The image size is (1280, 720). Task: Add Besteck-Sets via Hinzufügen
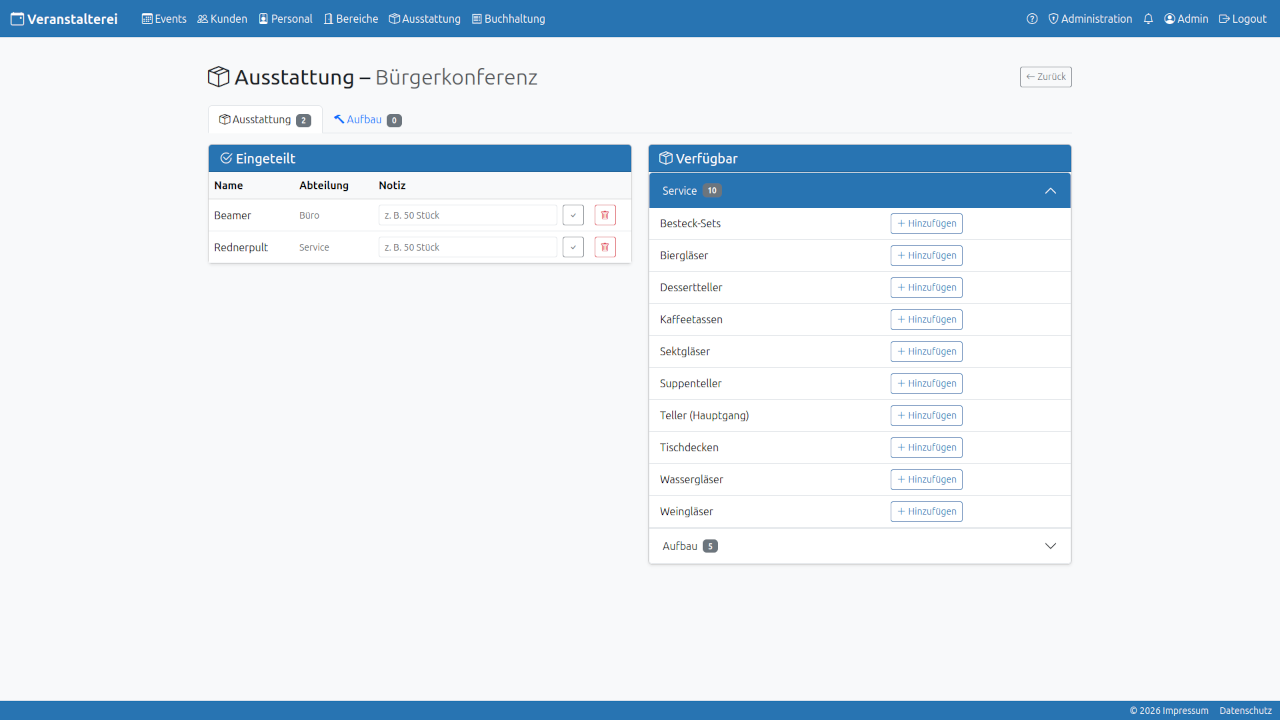click(927, 224)
